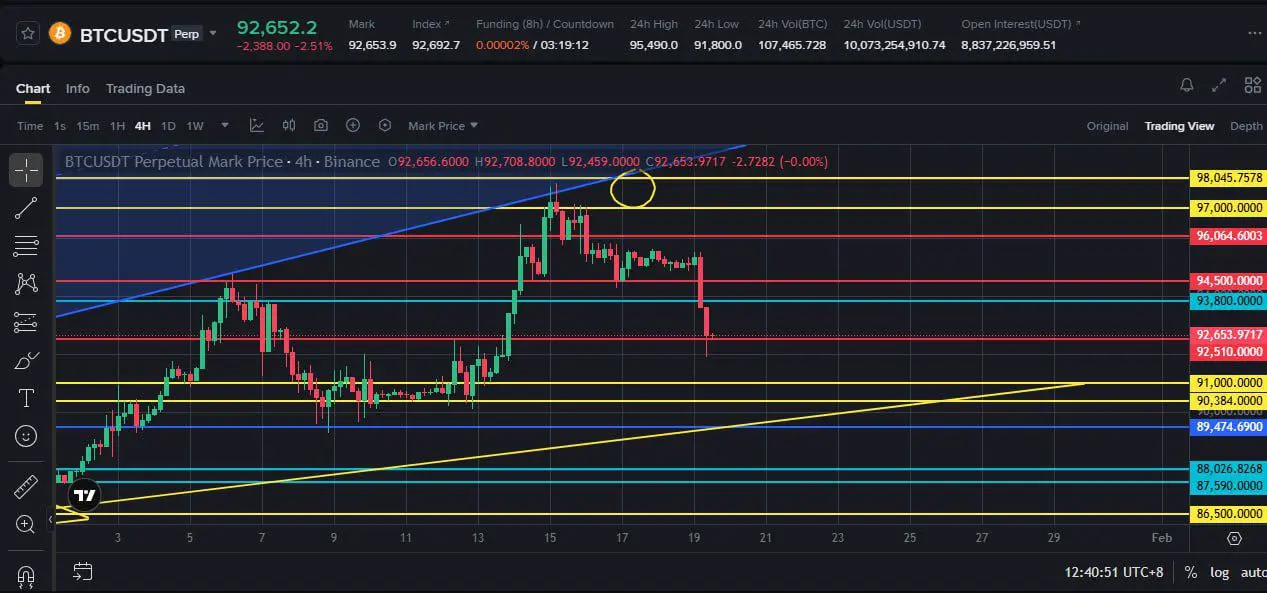
Task: Open the Mark Price dropdown
Action: [x=443, y=126]
